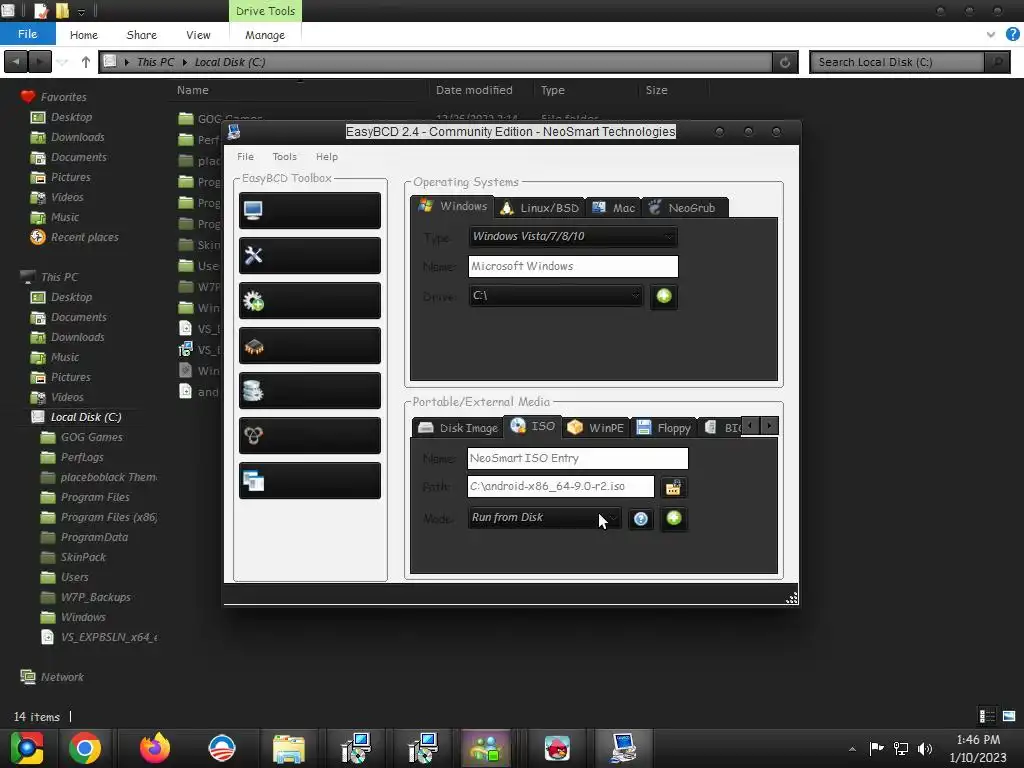1024x768 pixels.
Task: Open Explorer help question mark icon
Action: point(1012,35)
